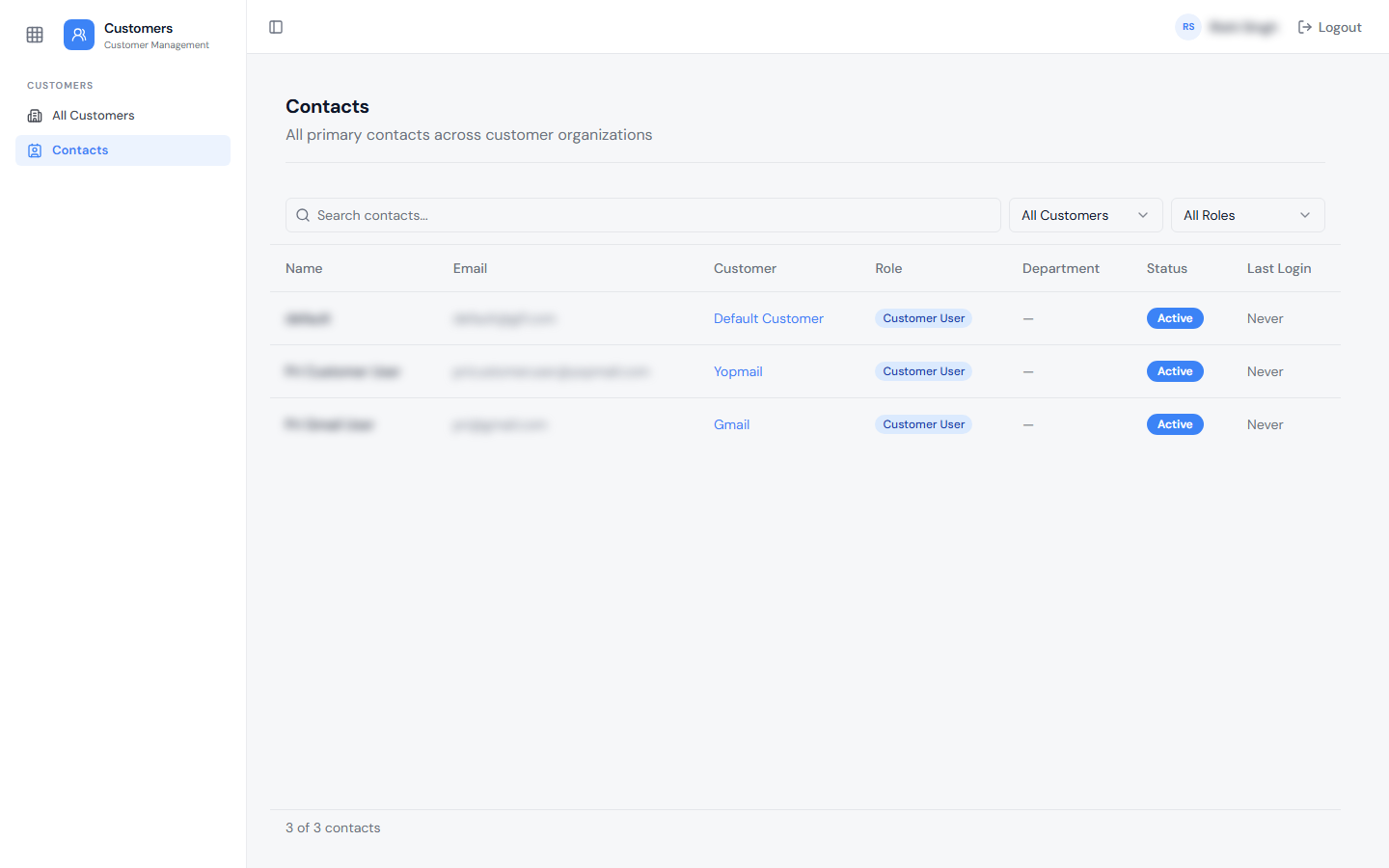Image resolution: width=1389 pixels, height=868 pixels.
Task: Click the RS user avatar
Action: pyautogui.click(x=1188, y=27)
